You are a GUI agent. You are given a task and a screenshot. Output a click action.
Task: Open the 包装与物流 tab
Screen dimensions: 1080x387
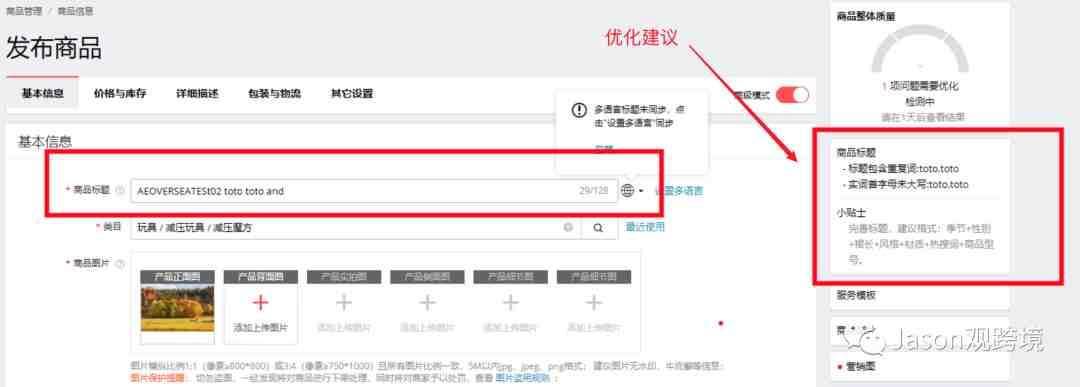(274, 94)
